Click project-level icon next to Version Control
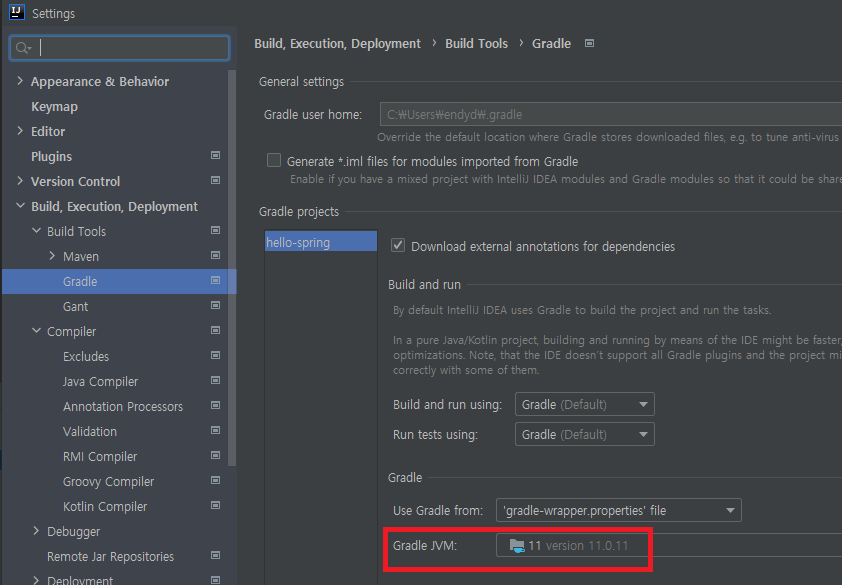Viewport: 842px width, 585px height. (215, 180)
